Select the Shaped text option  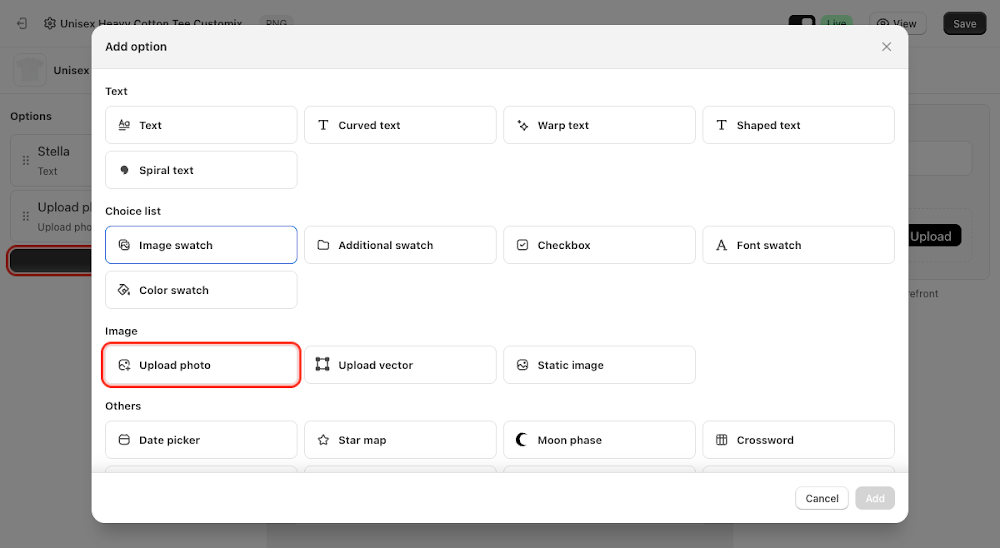(x=798, y=125)
